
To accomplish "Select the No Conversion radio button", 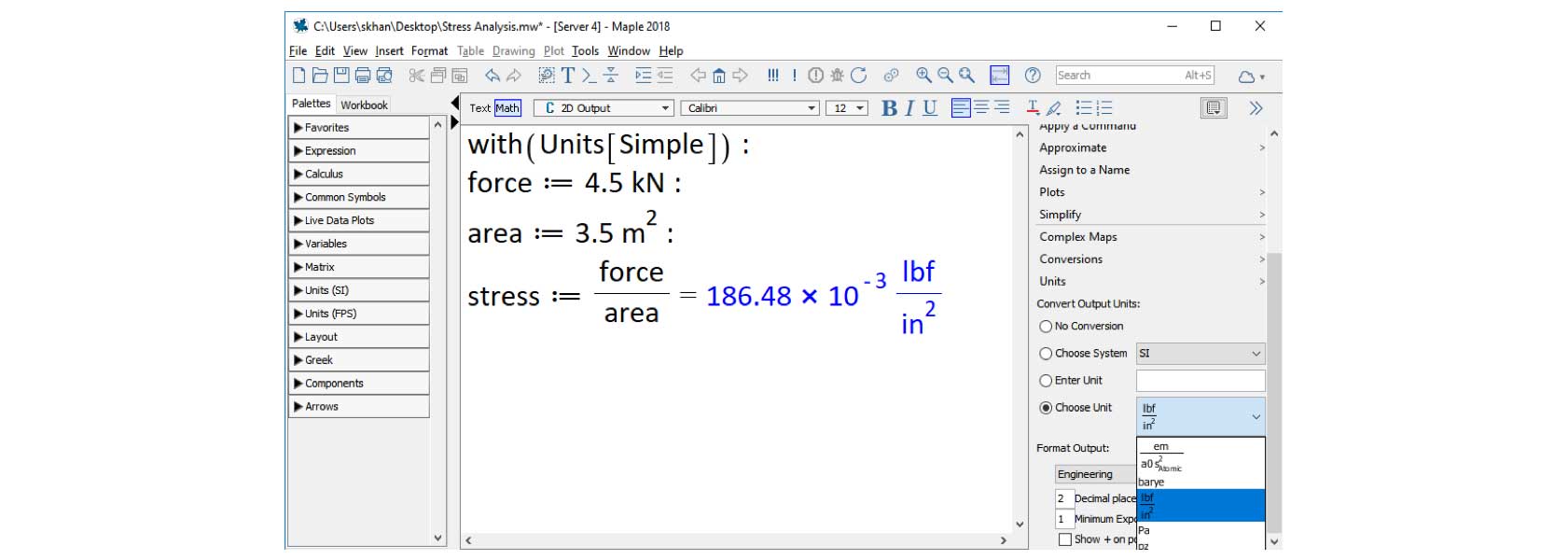I will tap(1046, 327).
